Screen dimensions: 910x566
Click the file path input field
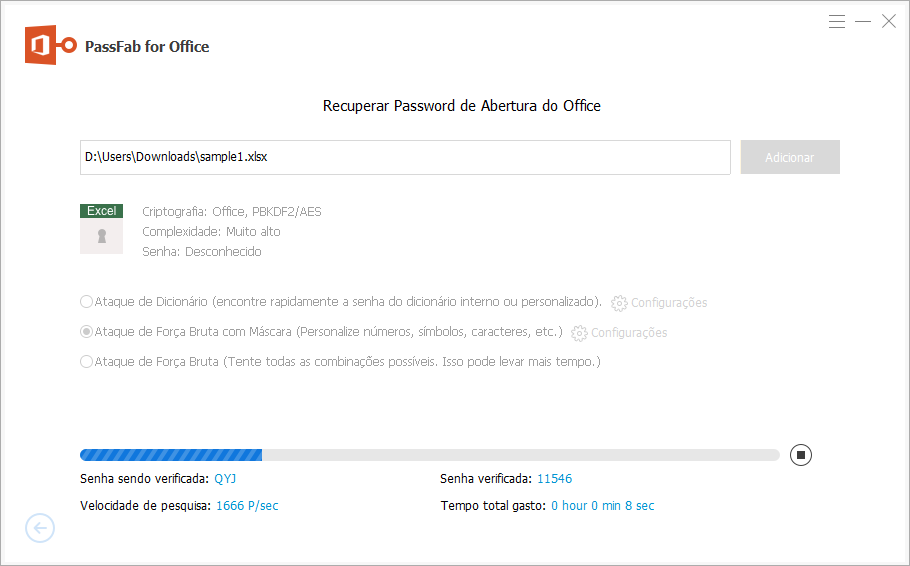405,157
